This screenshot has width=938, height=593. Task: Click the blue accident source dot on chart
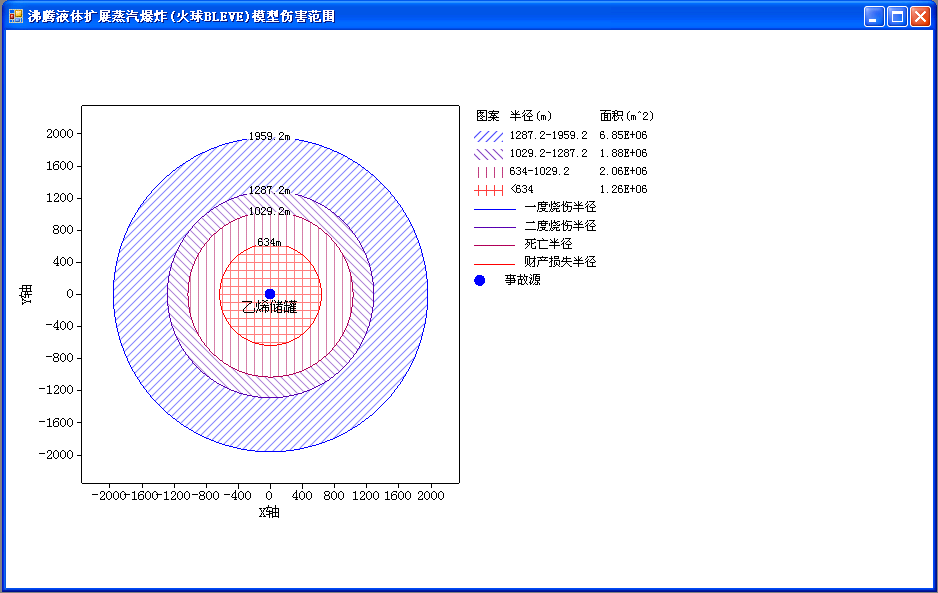pos(270,294)
